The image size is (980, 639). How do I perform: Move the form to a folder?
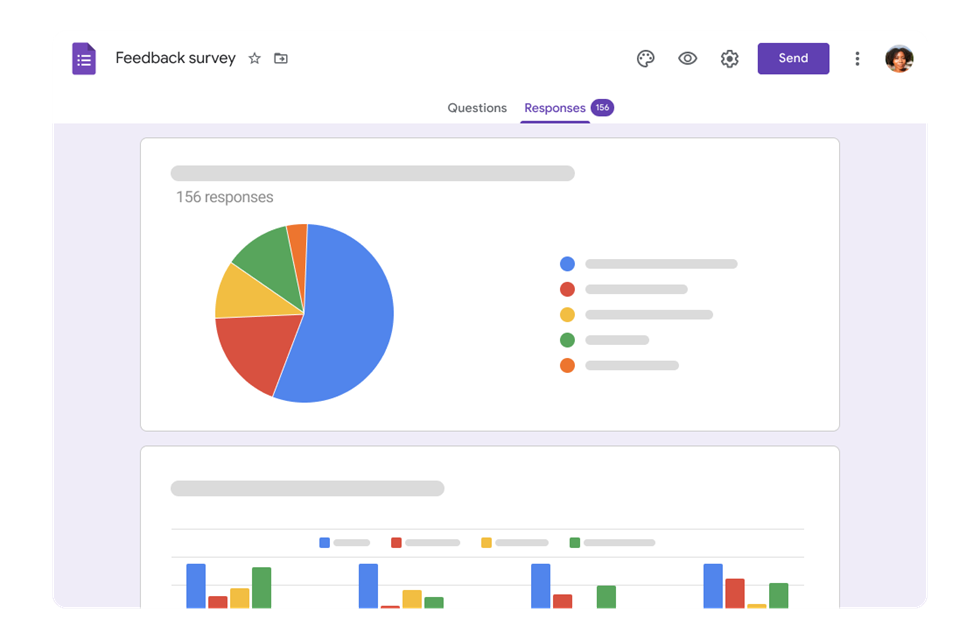[280, 59]
